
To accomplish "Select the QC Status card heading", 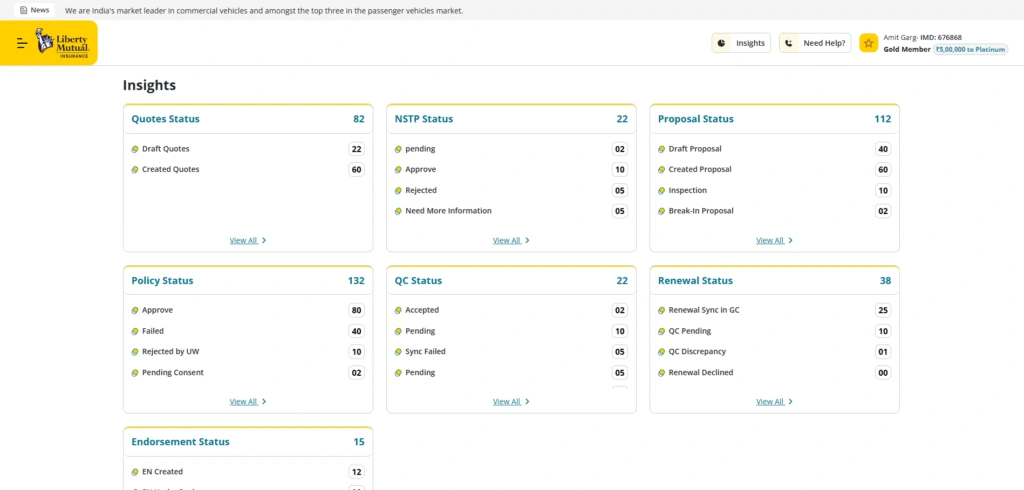I will (x=418, y=281).
